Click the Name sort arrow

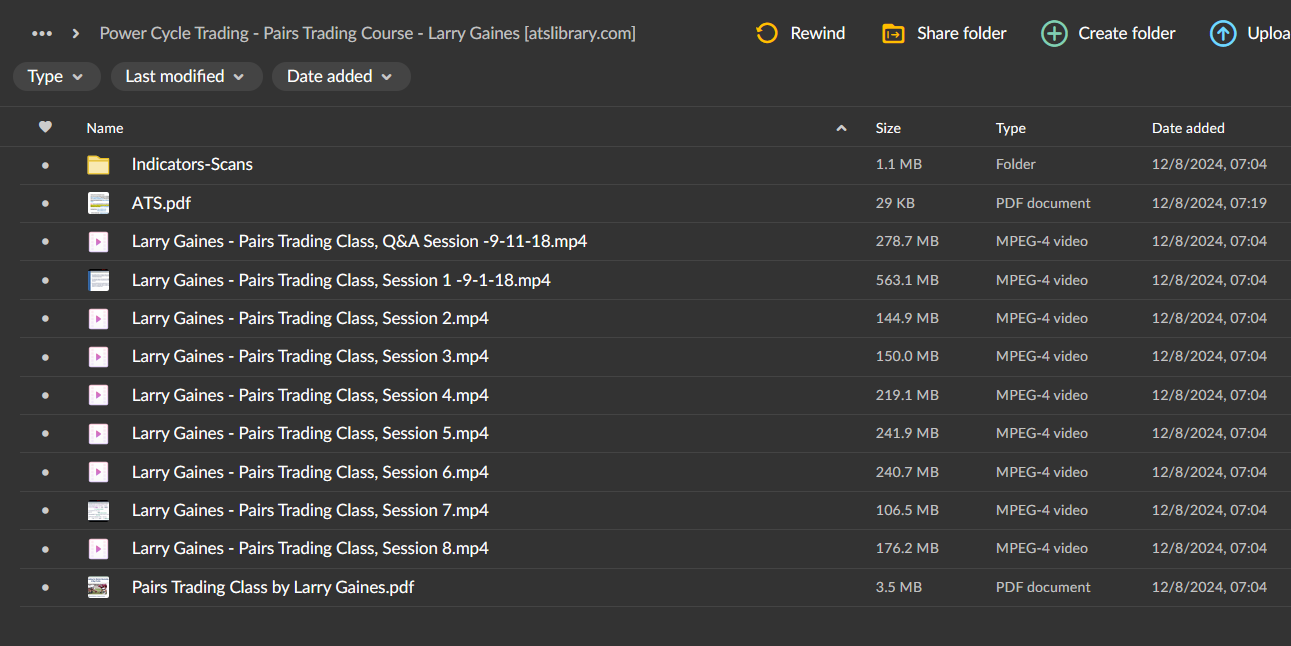841,128
